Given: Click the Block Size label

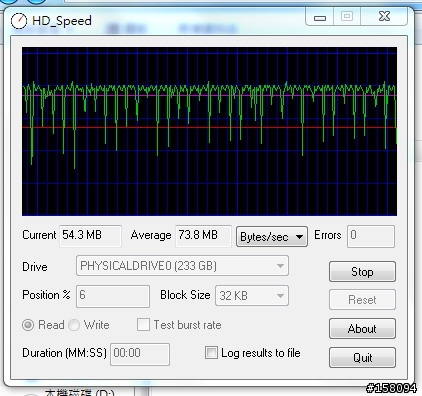Looking at the screenshot, I should [x=185, y=295].
